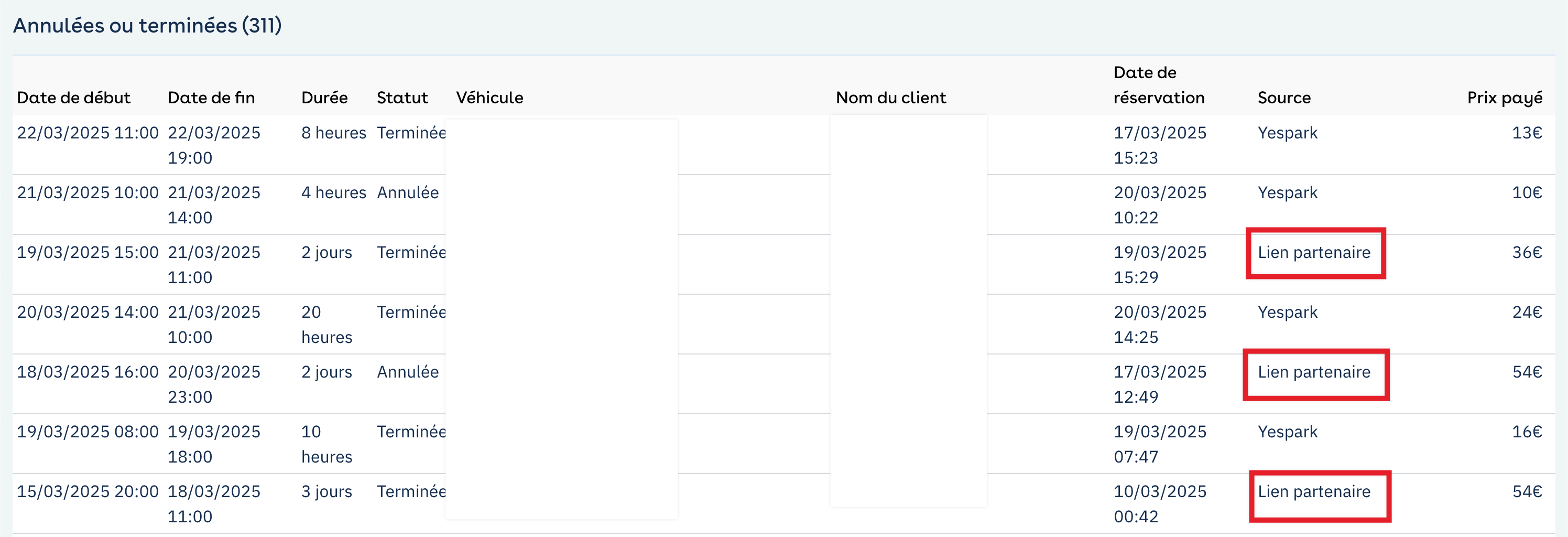Click 'Annulée' status in the 10€ row
Screen dimensions: 1568x537
[x=408, y=192]
